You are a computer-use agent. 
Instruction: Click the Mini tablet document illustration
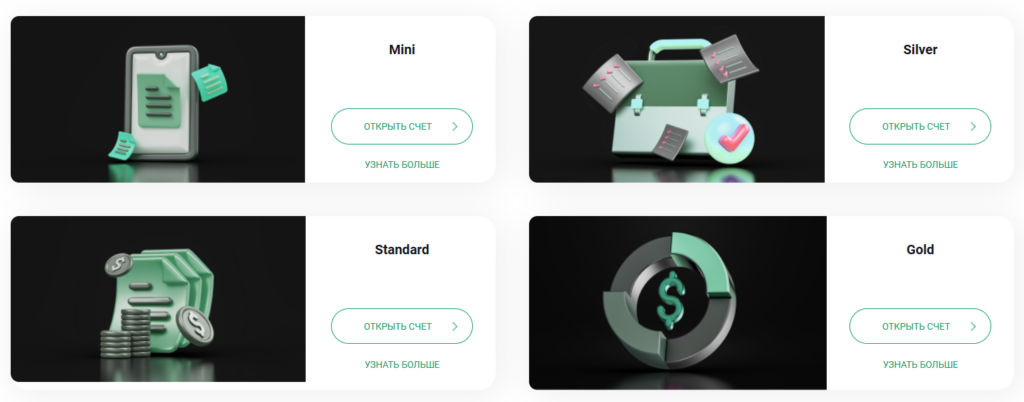pyautogui.click(x=162, y=100)
